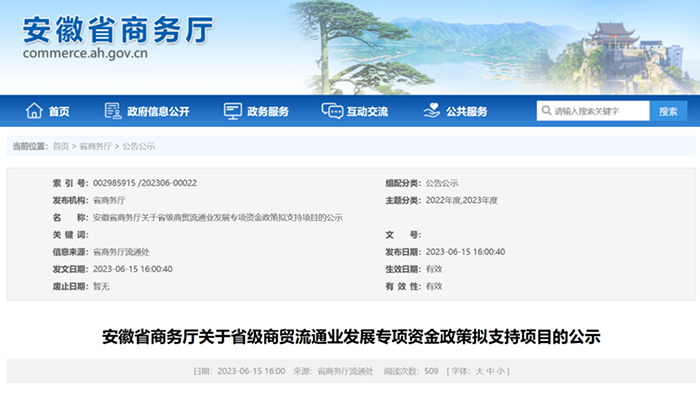Screen dimensions: 700x400
Task: Click the hand-heart icon beside 公共服务
Action: (x=431, y=111)
